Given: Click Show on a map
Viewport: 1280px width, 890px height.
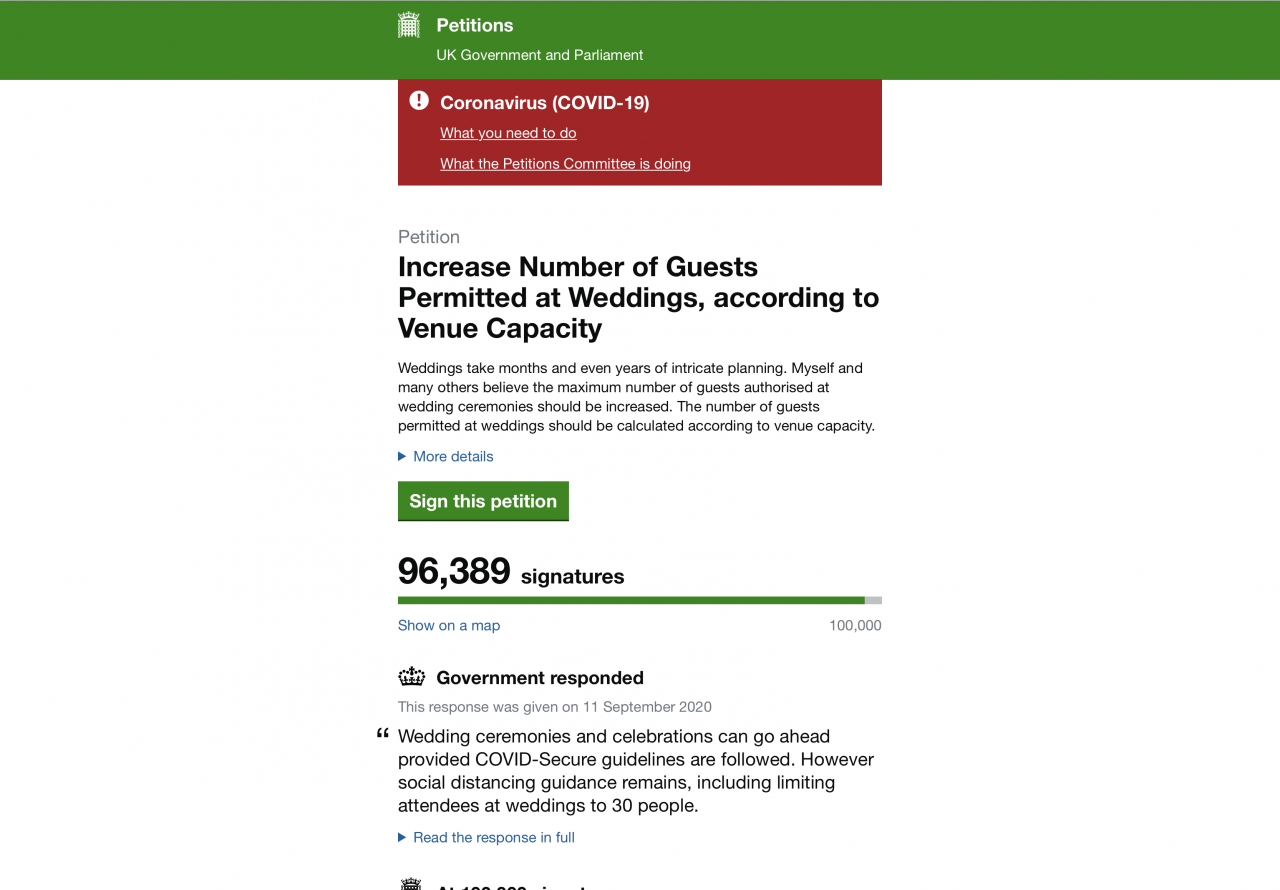Looking at the screenshot, I should [448, 625].
